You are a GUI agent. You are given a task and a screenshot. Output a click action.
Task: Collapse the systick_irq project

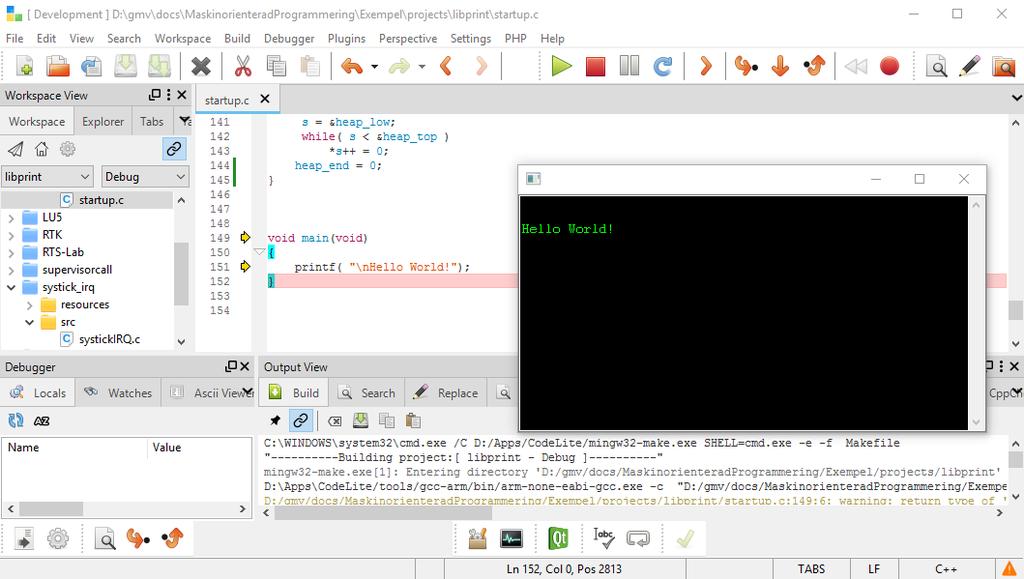point(11,287)
